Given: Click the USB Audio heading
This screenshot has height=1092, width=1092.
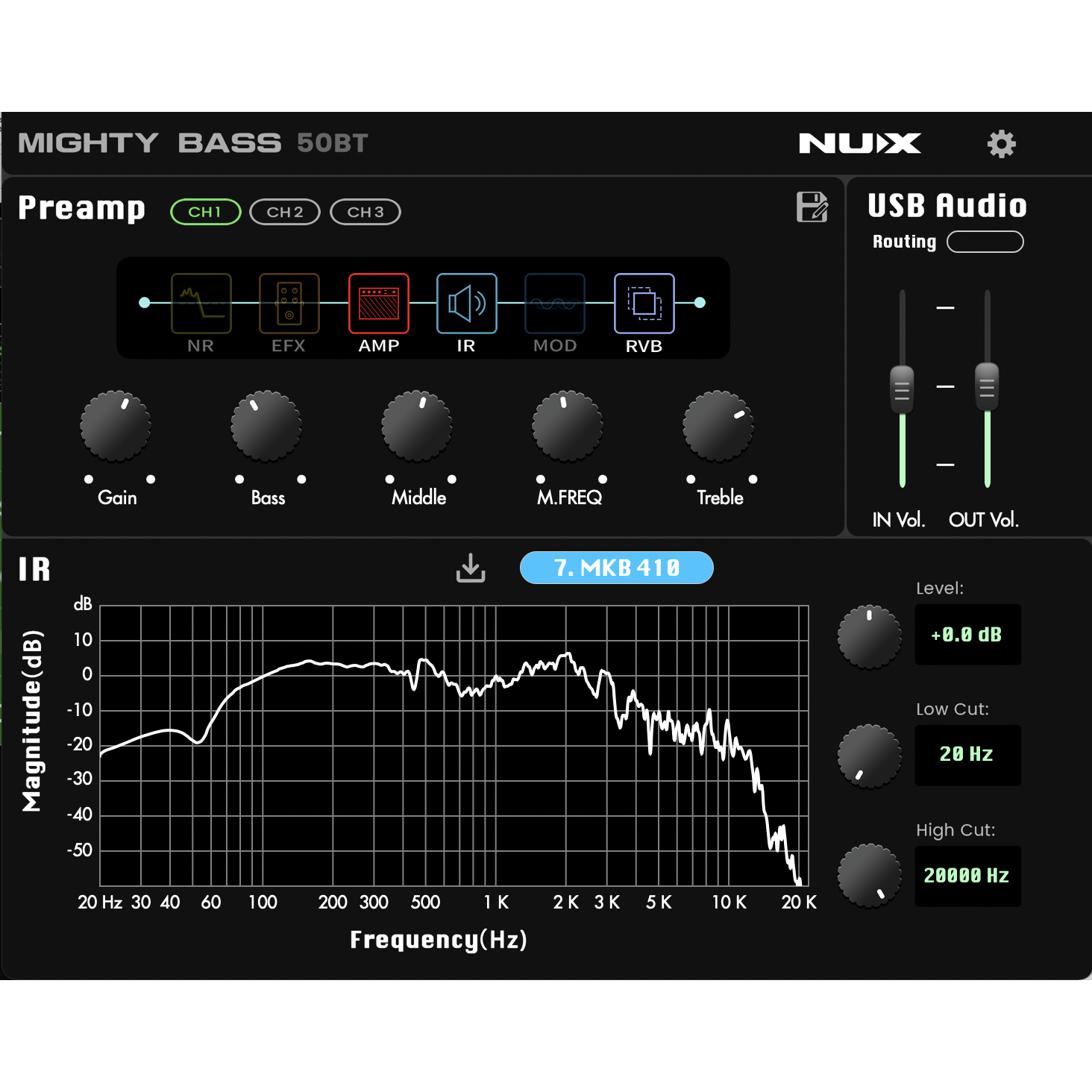Looking at the screenshot, I should point(947,206).
